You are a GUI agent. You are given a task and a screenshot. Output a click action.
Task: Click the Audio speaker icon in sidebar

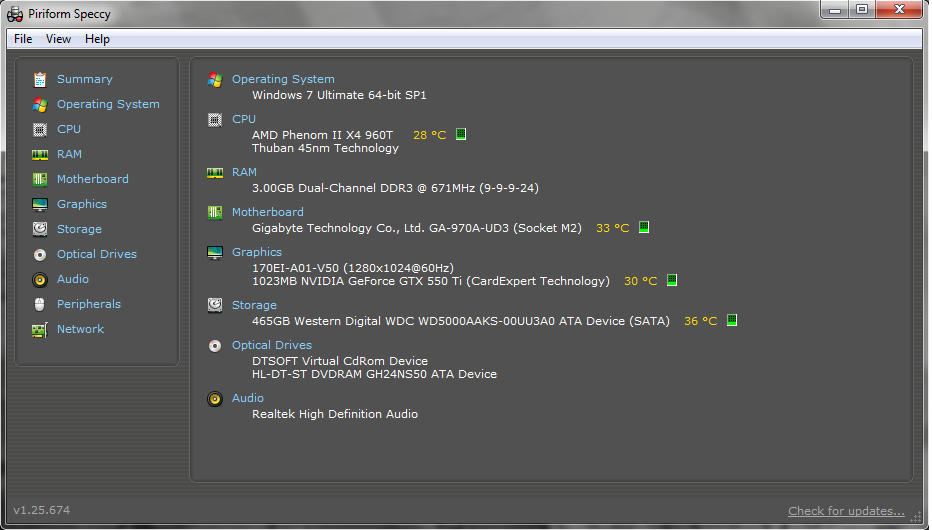click(x=40, y=280)
